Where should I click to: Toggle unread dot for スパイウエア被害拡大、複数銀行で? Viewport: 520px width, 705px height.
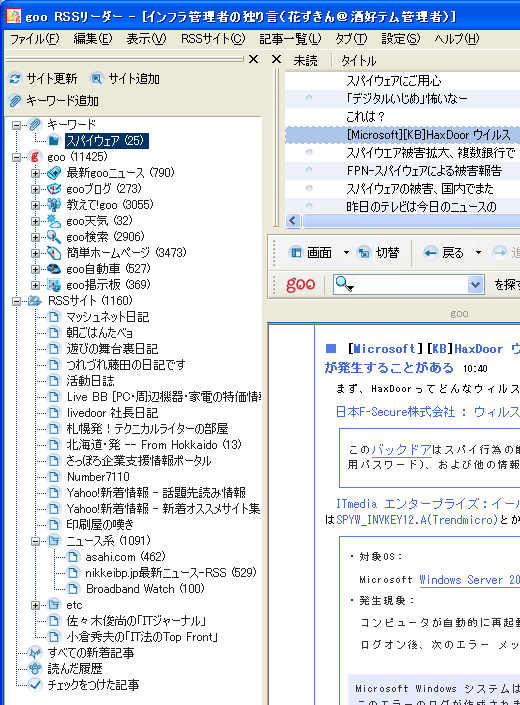[x=309, y=152]
